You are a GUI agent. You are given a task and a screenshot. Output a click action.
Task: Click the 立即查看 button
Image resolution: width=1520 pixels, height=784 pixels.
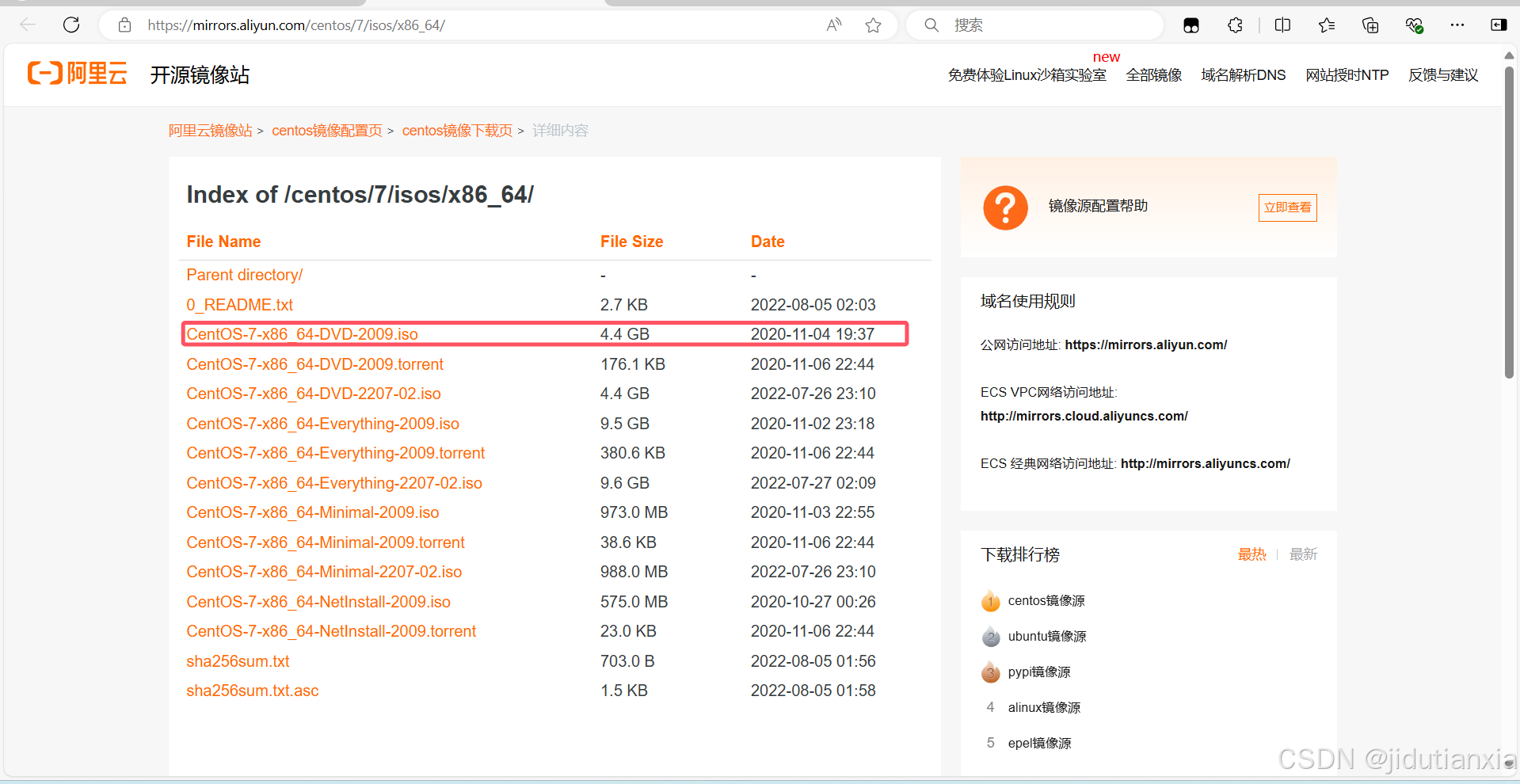[x=1287, y=207]
